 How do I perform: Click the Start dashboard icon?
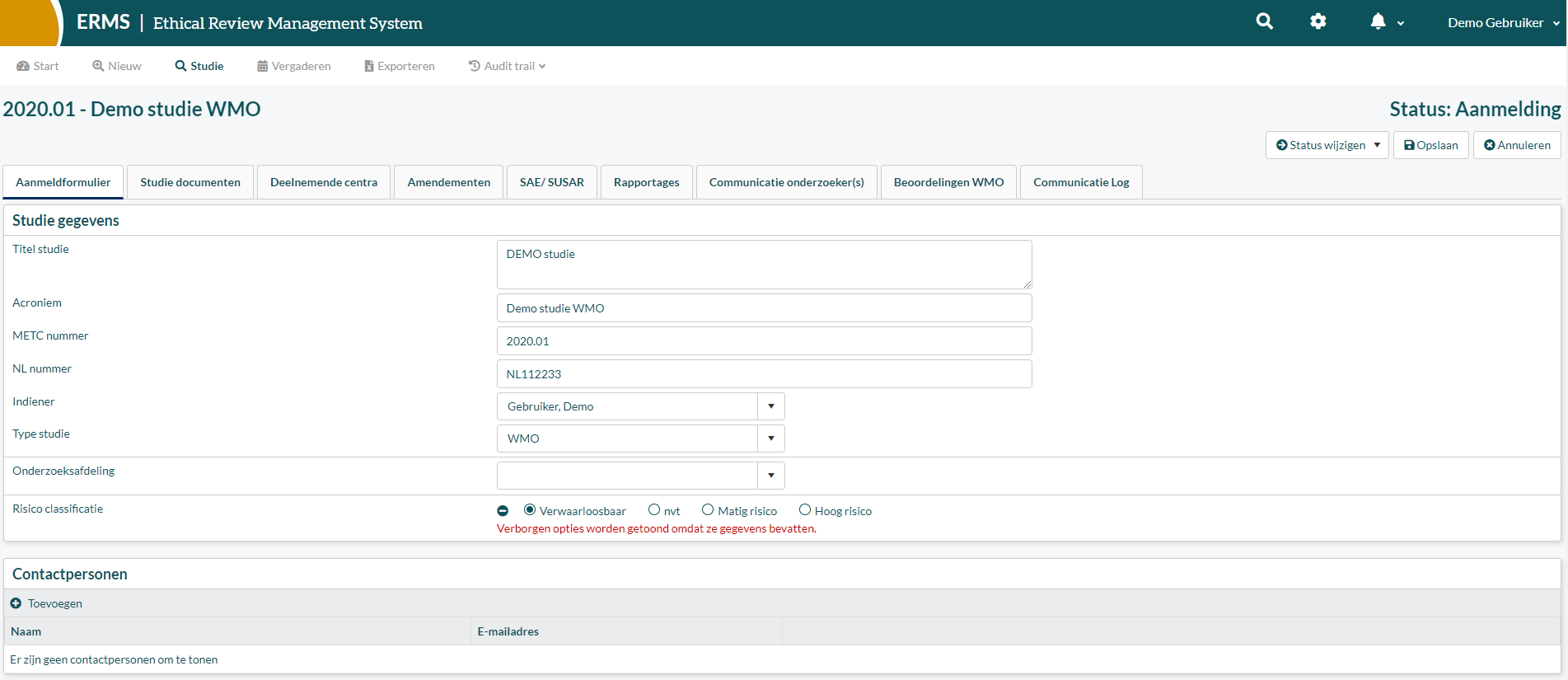[x=23, y=66]
